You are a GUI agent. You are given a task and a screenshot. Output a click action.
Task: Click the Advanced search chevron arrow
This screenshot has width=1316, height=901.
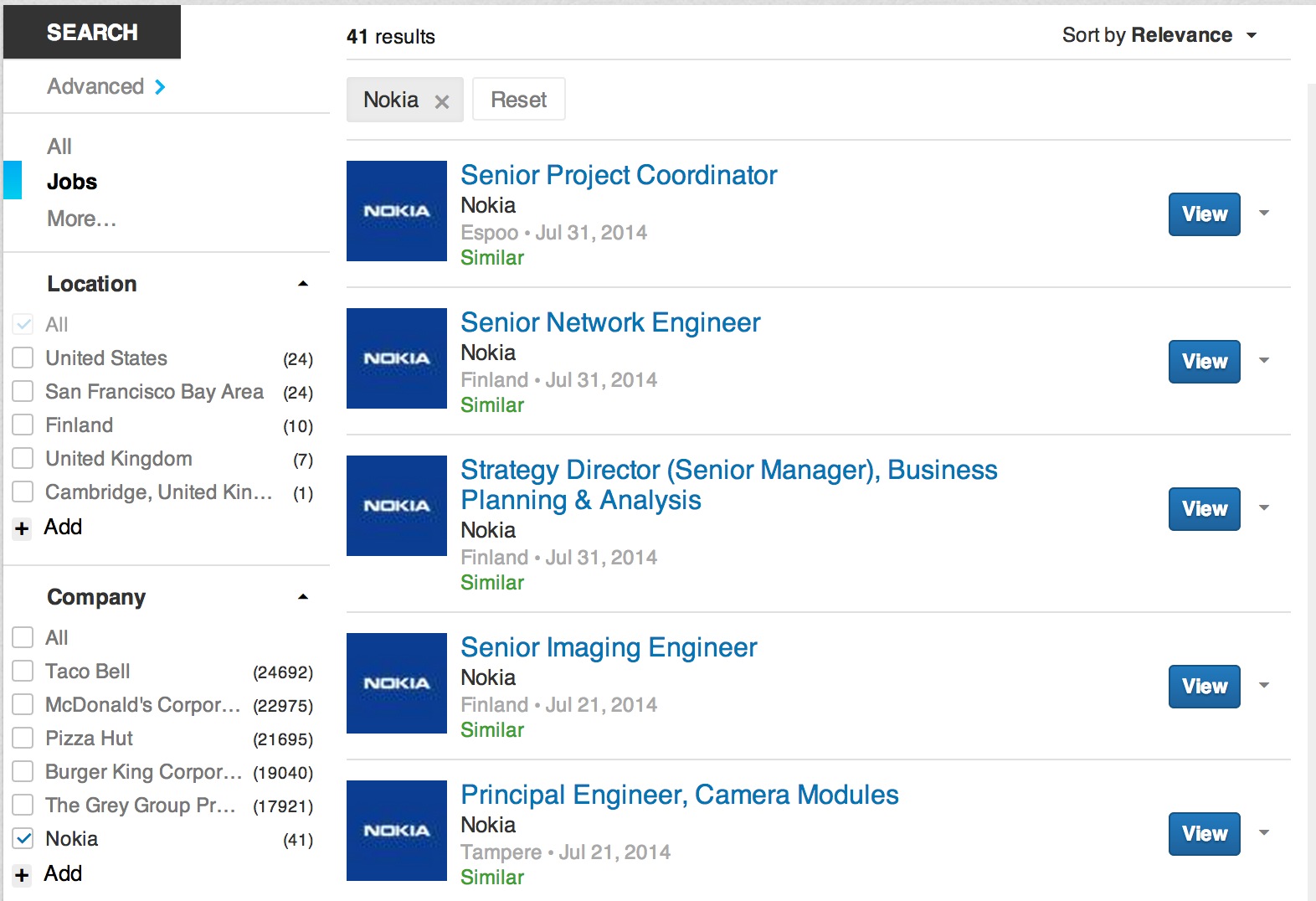pos(160,86)
